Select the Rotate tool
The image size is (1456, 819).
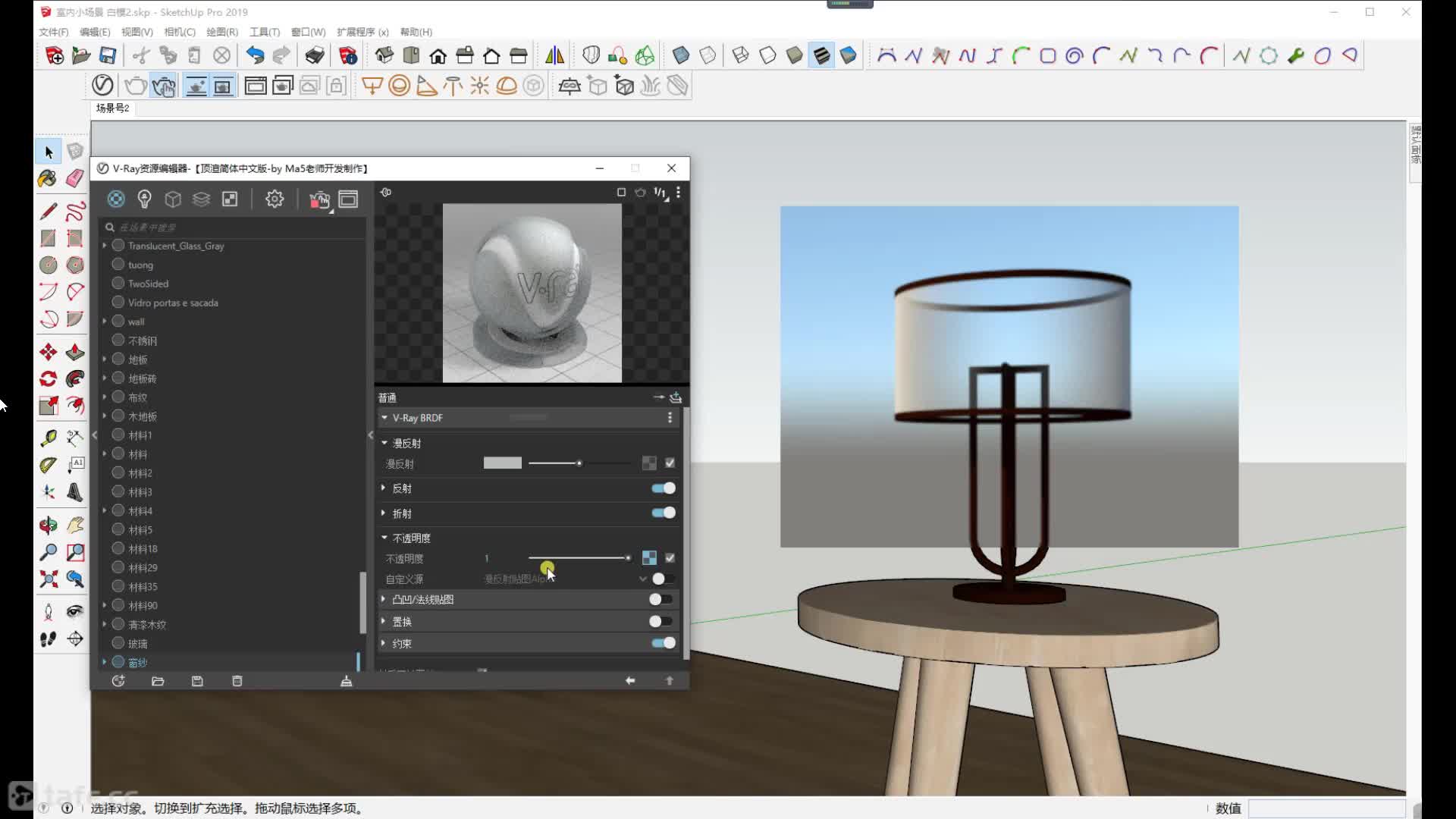tap(49, 378)
